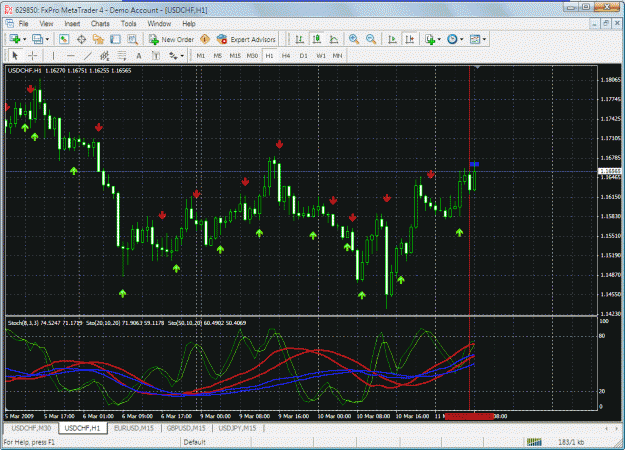Expand the Periods dropdown arrow
Viewport: 625px width, 450px height.
tap(462, 39)
